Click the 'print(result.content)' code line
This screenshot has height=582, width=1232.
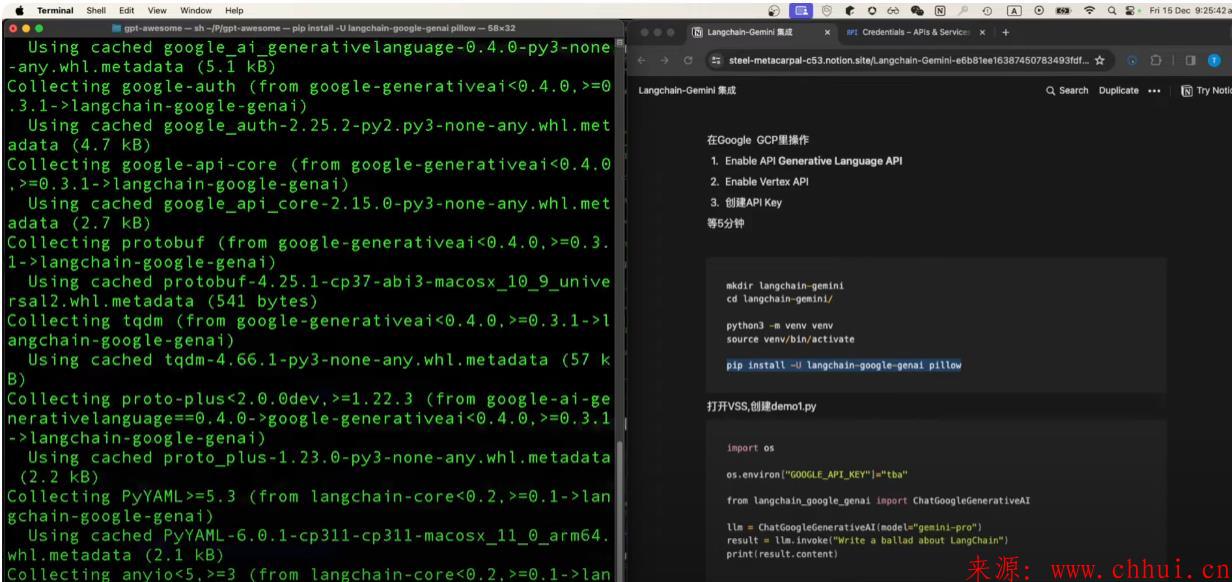tap(782, 554)
